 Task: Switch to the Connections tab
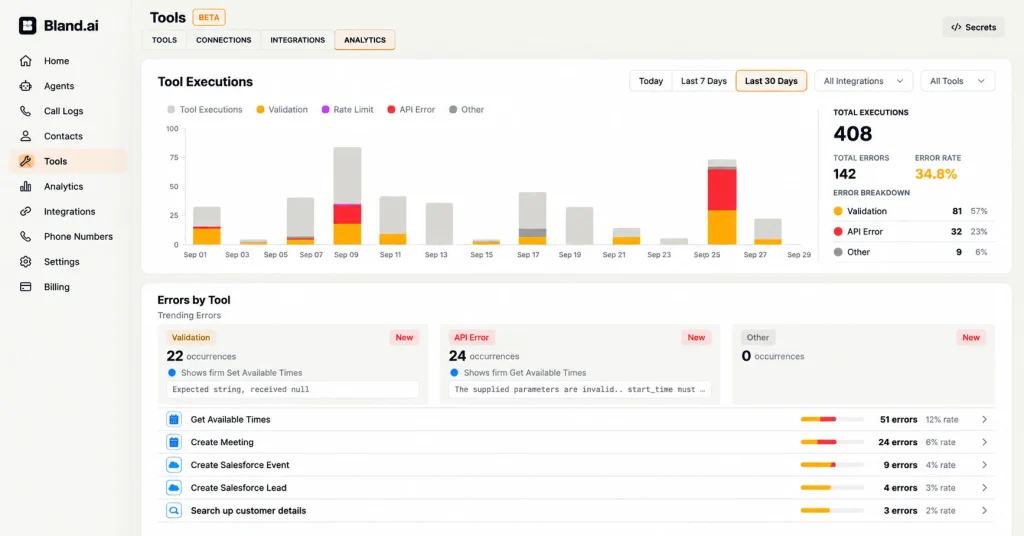coord(223,40)
